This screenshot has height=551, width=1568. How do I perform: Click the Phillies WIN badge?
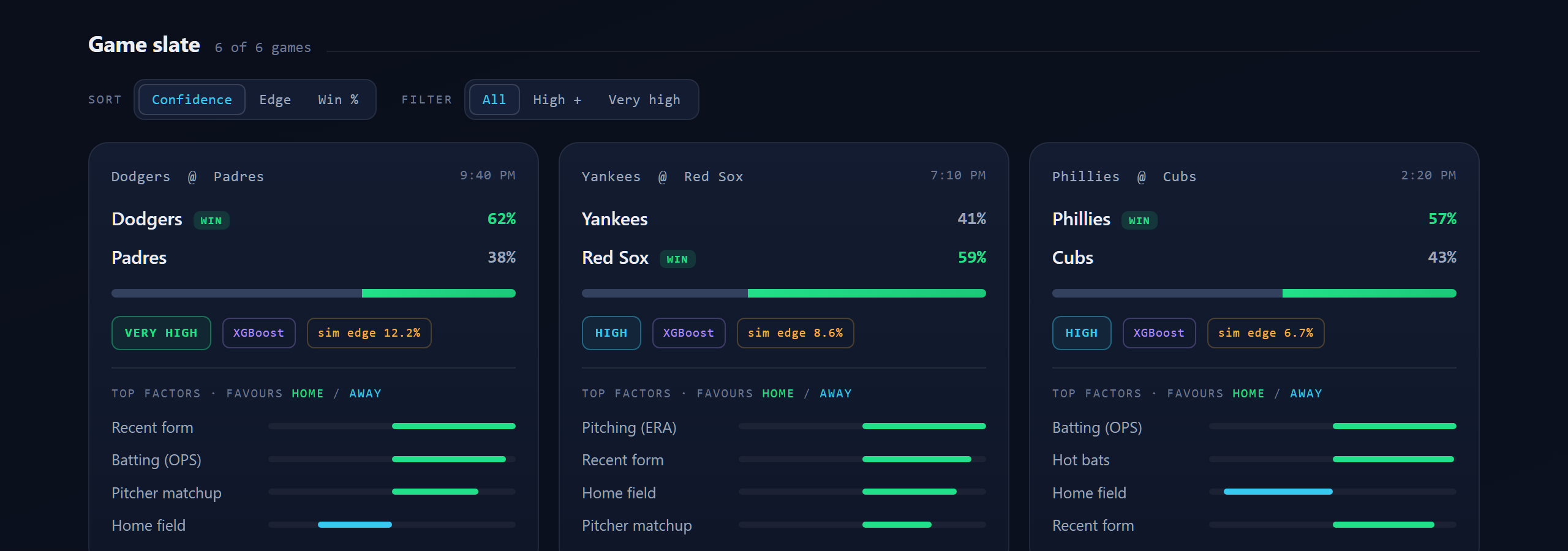coord(1139,220)
